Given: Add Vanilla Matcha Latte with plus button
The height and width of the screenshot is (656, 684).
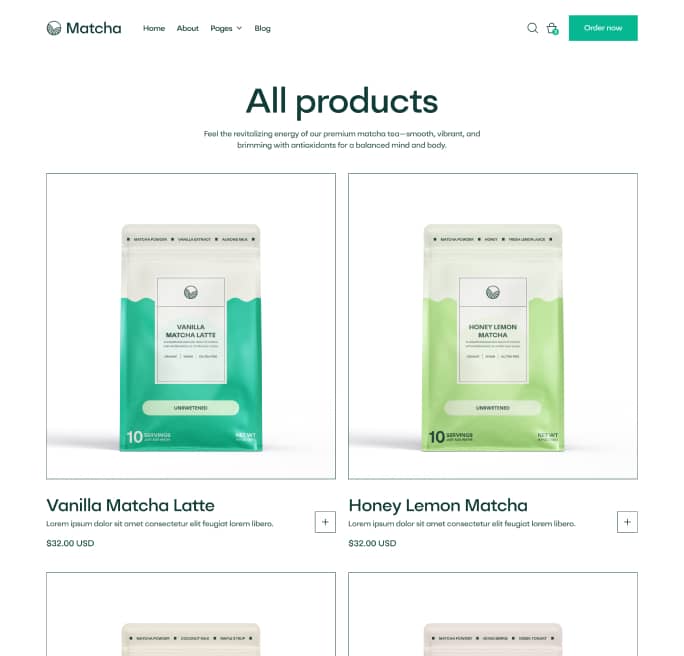Looking at the screenshot, I should pyautogui.click(x=325, y=522).
